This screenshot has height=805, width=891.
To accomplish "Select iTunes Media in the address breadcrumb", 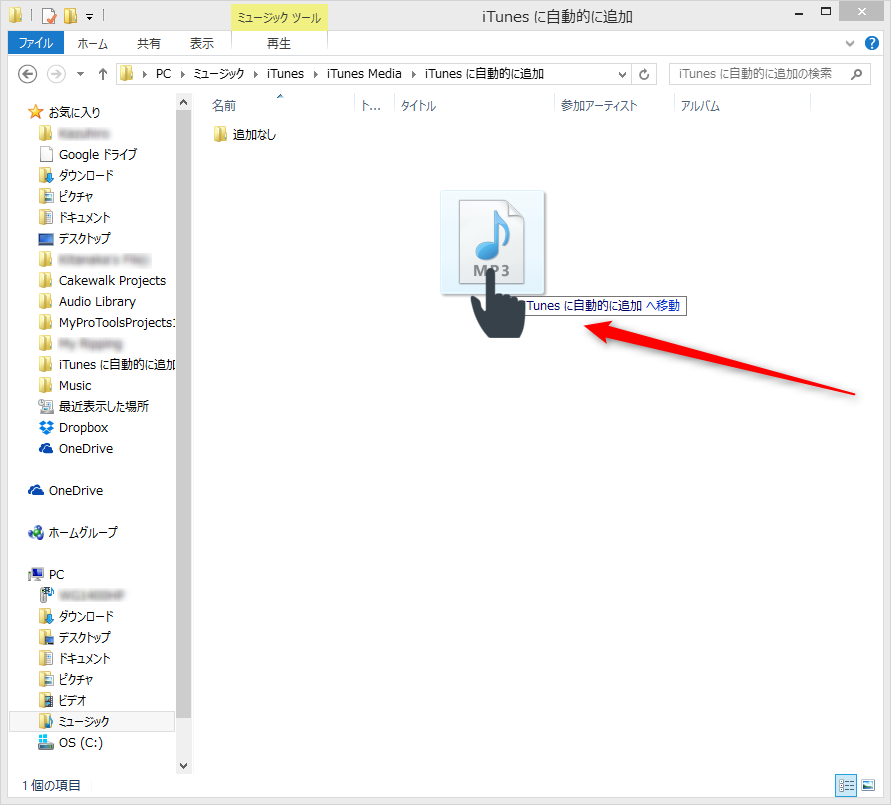I will click(x=364, y=74).
